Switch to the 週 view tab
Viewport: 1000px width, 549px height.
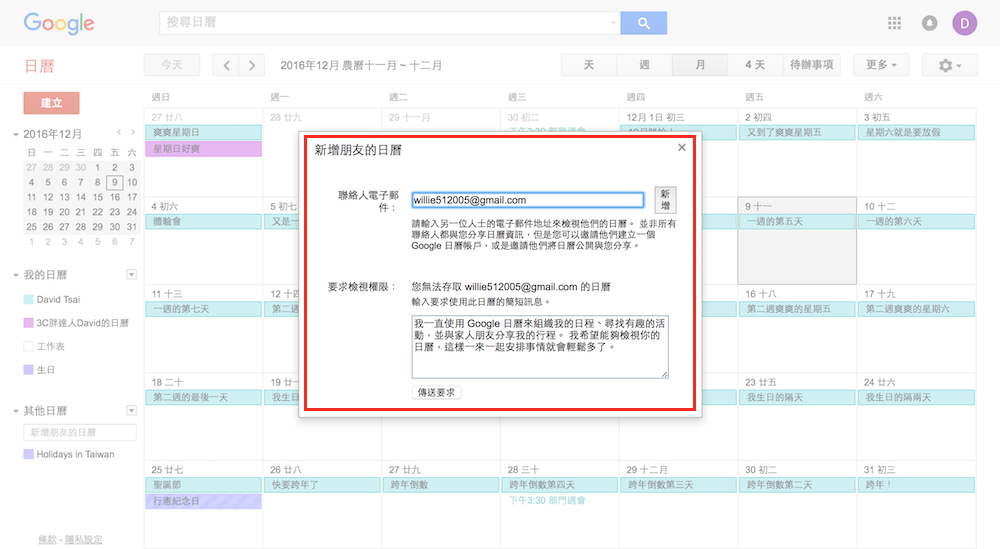644,65
